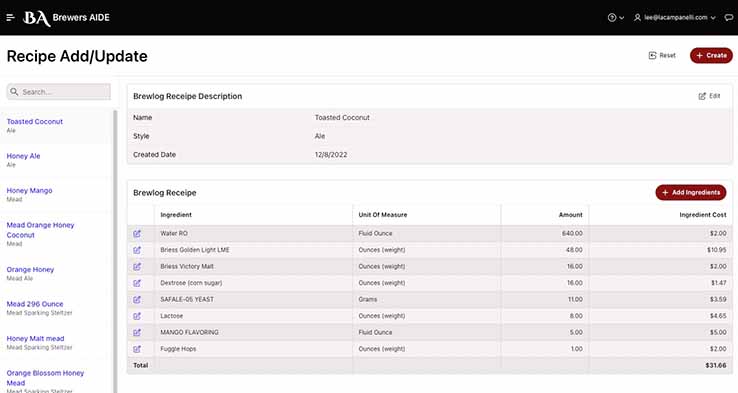Click the total cost $31.66

(x=716, y=365)
